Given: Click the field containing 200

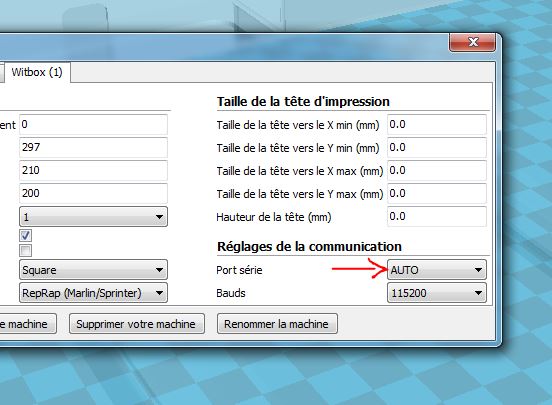Looking at the screenshot, I should pos(93,193).
